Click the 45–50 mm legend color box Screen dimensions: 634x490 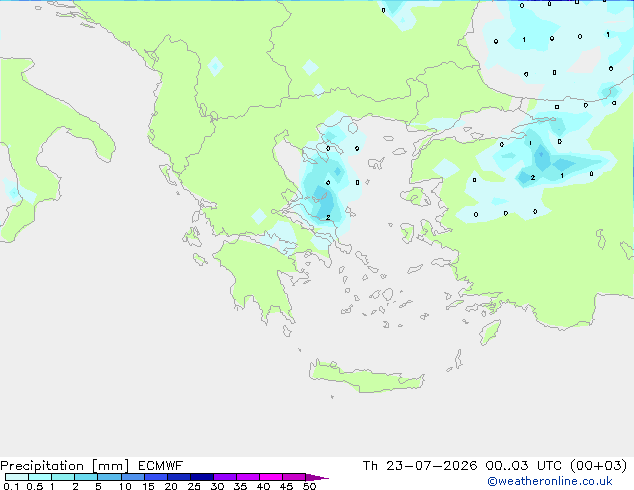pos(294,477)
